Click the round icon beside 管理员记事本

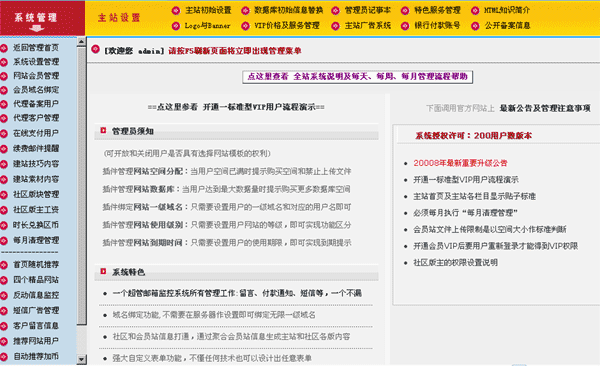(336, 11)
